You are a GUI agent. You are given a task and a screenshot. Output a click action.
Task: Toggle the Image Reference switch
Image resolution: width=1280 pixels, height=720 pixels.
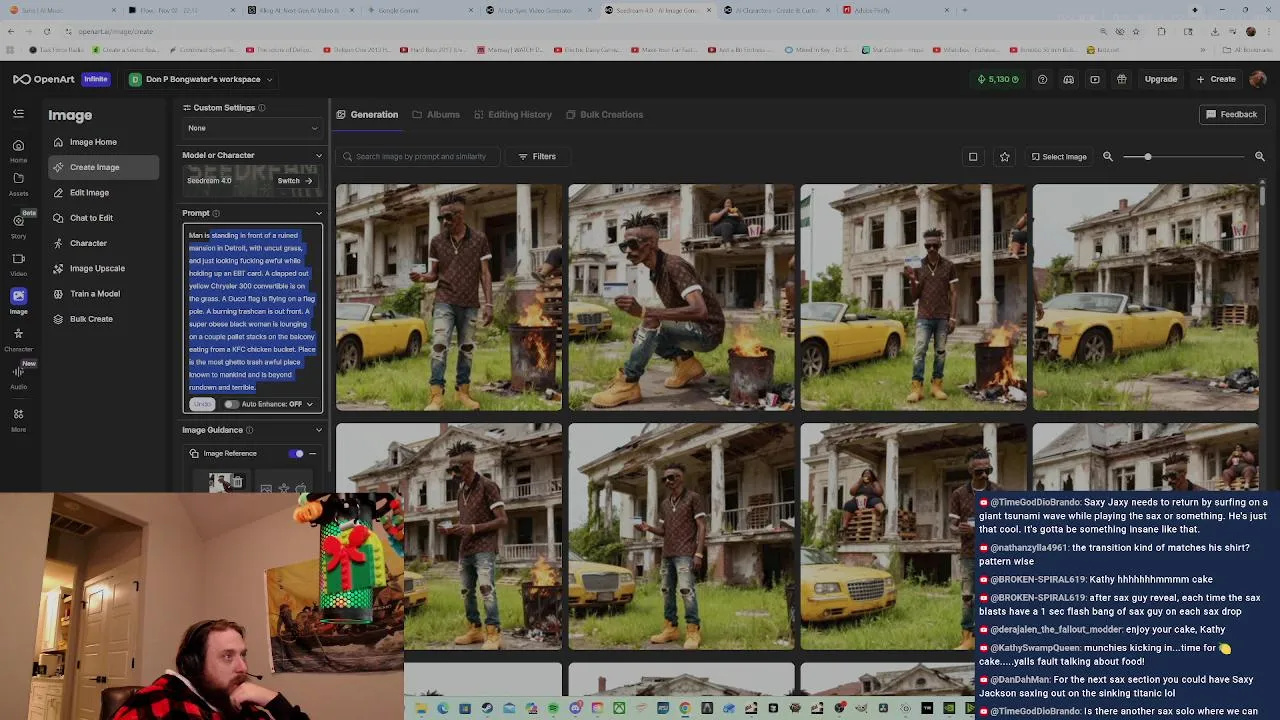296,454
